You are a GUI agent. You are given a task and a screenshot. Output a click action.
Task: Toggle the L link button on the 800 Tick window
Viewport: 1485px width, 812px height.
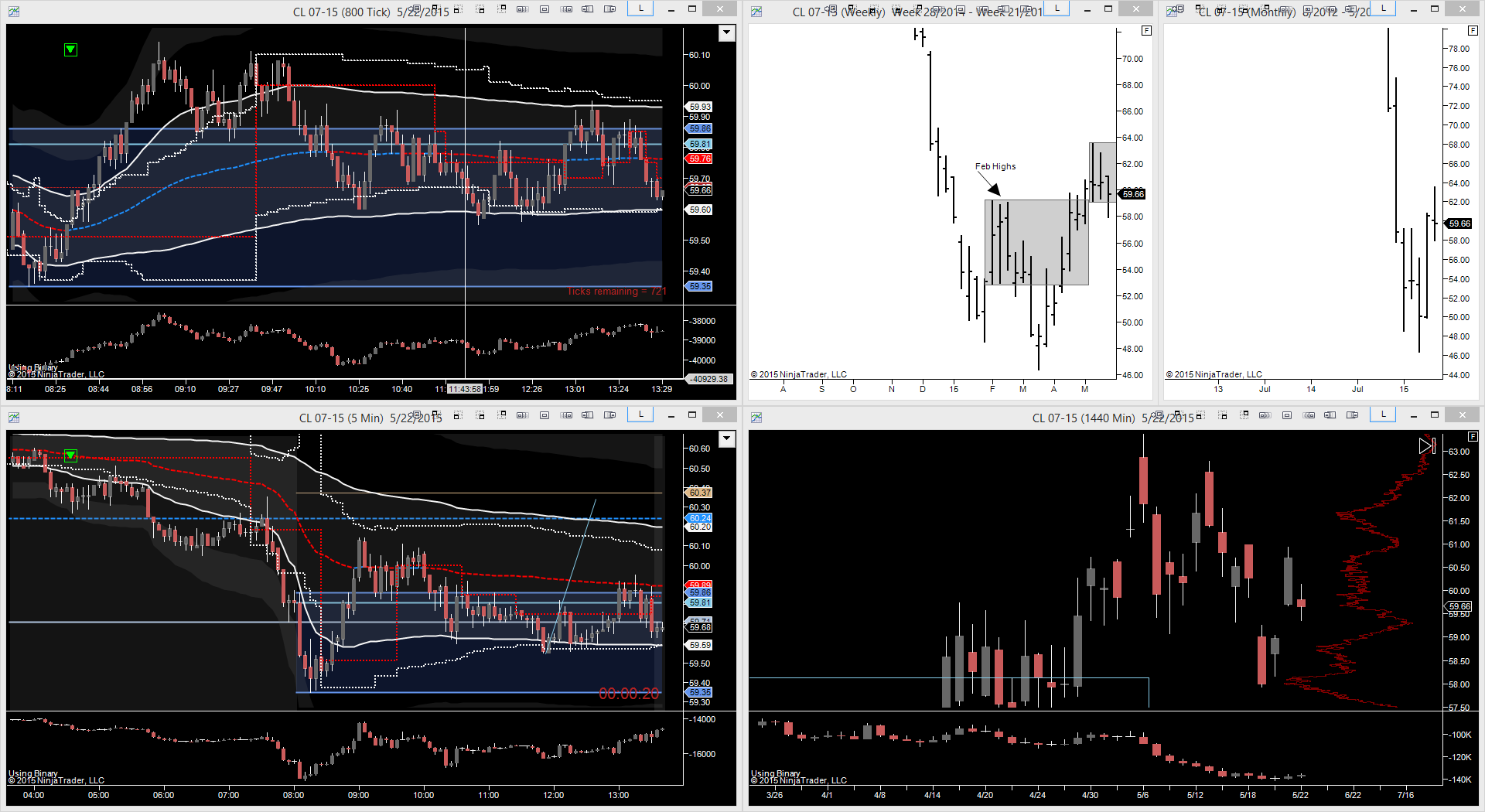point(640,9)
